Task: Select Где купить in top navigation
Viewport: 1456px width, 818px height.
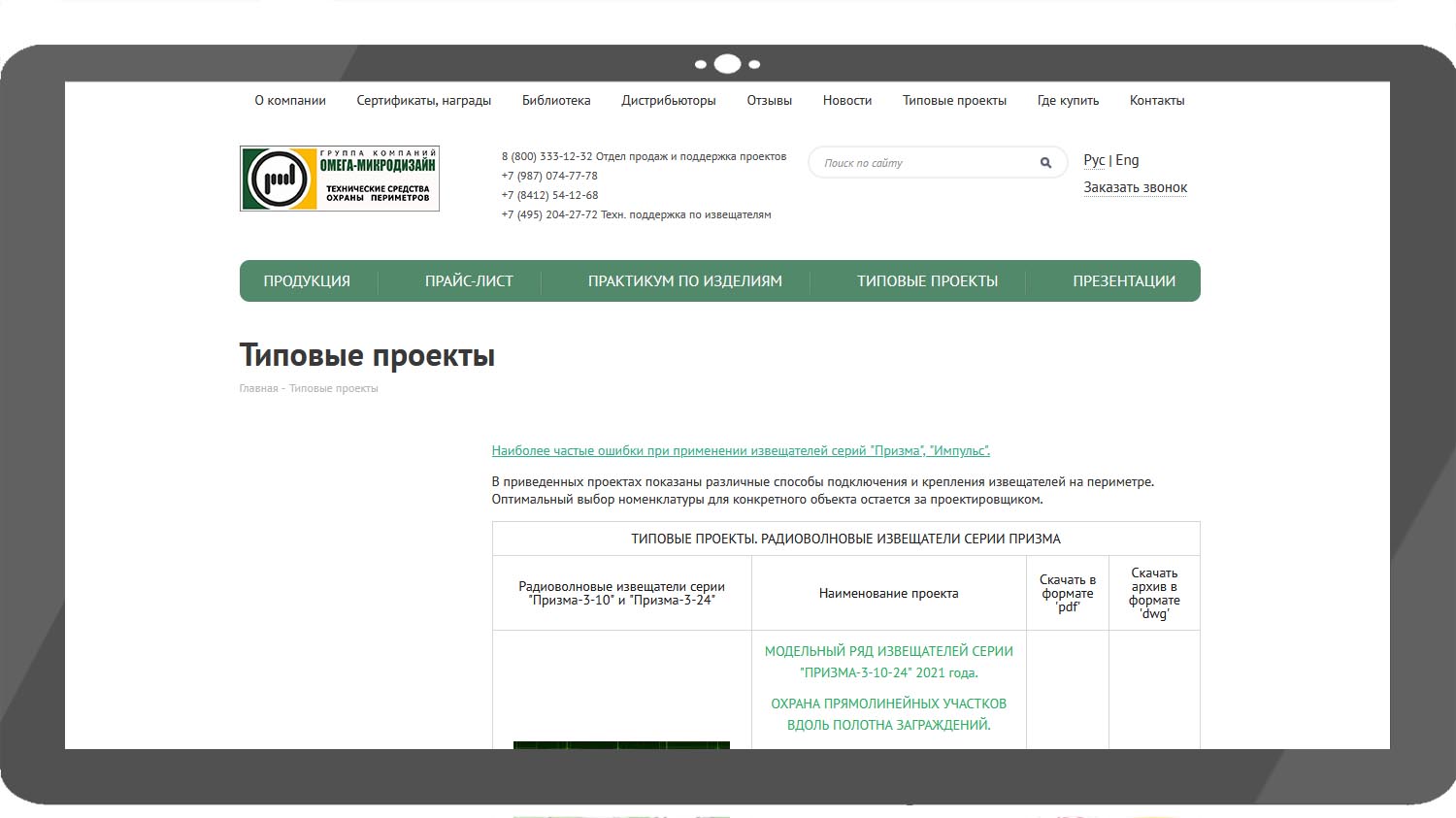Action: [1068, 101]
